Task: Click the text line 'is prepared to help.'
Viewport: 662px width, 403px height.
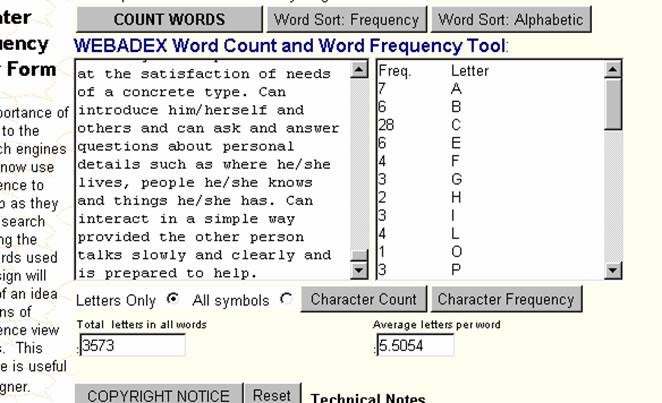Action: (x=168, y=273)
